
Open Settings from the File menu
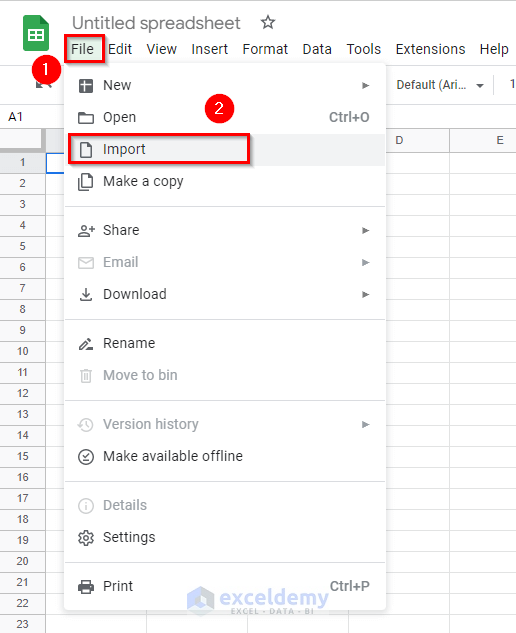[224, 538]
